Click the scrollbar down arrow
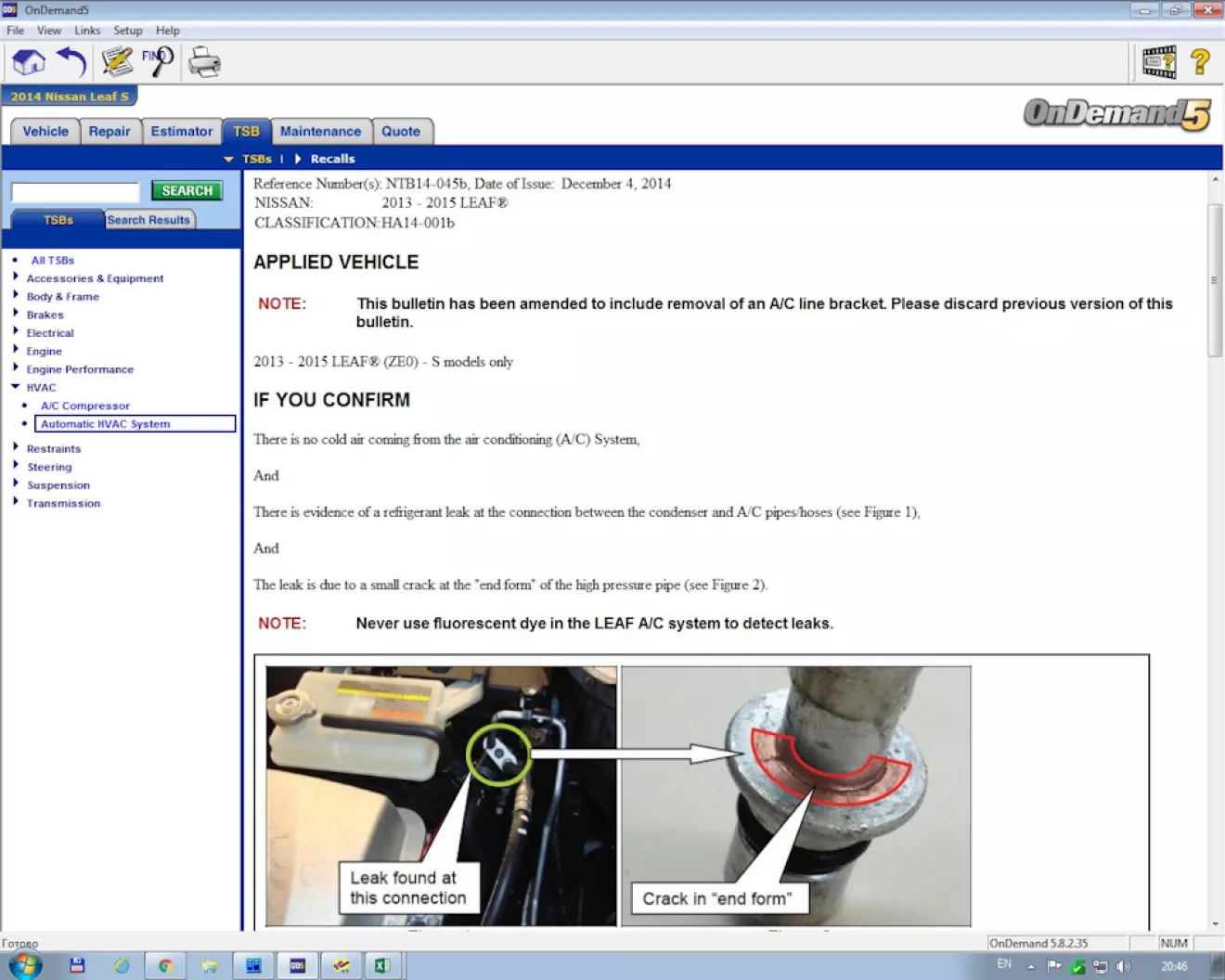The image size is (1225, 980). [1215, 924]
